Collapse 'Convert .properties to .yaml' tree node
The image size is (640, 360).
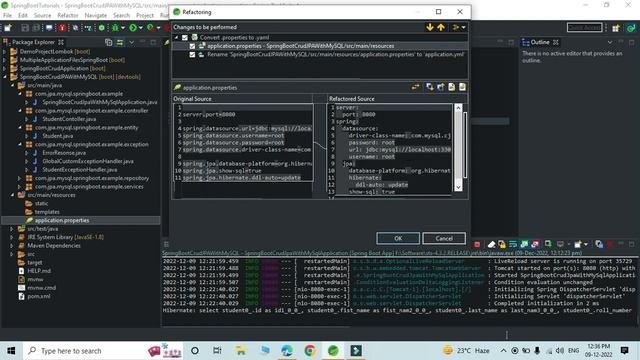coord(176,37)
